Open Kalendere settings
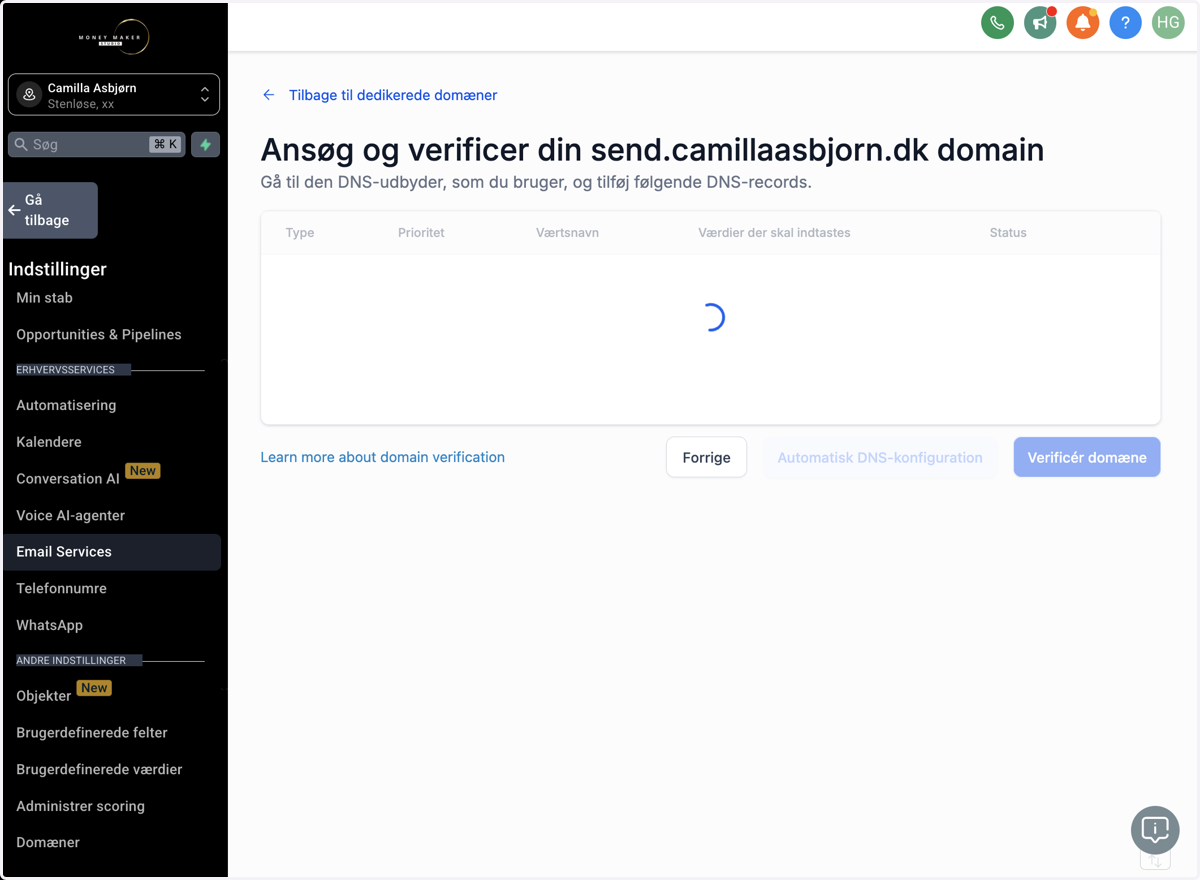Screen dimensions: 1200x880 49,442
